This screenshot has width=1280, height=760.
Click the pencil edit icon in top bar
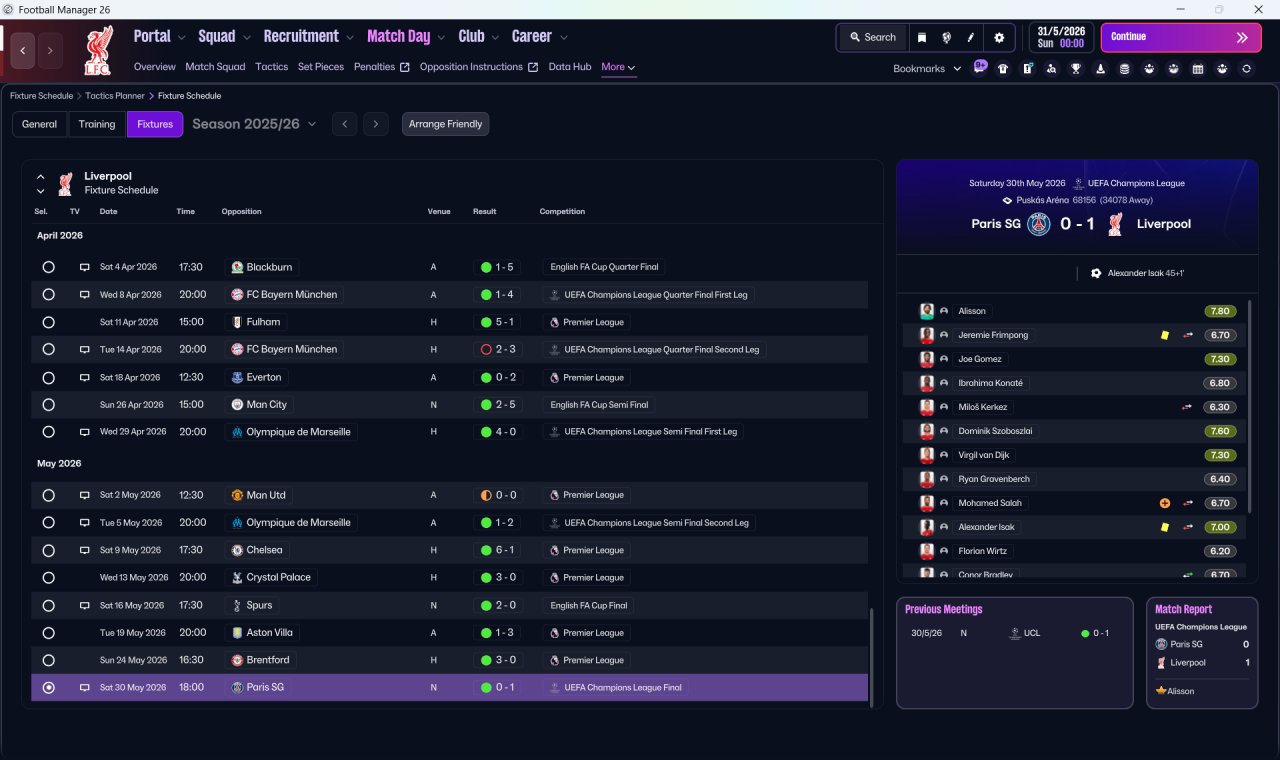970,37
